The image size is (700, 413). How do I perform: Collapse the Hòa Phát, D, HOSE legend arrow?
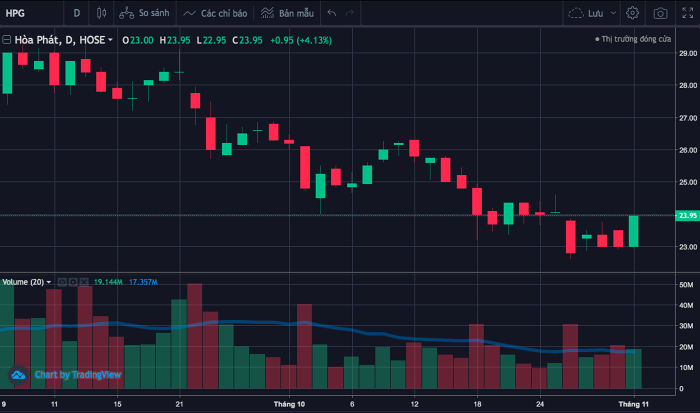(110, 40)
